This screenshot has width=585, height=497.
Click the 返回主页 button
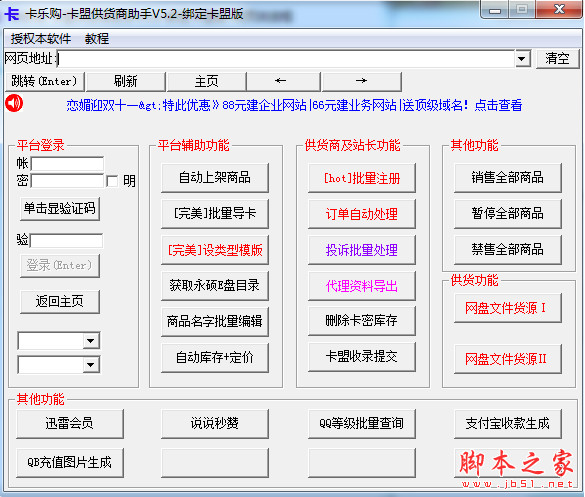[x=60, y=301]
